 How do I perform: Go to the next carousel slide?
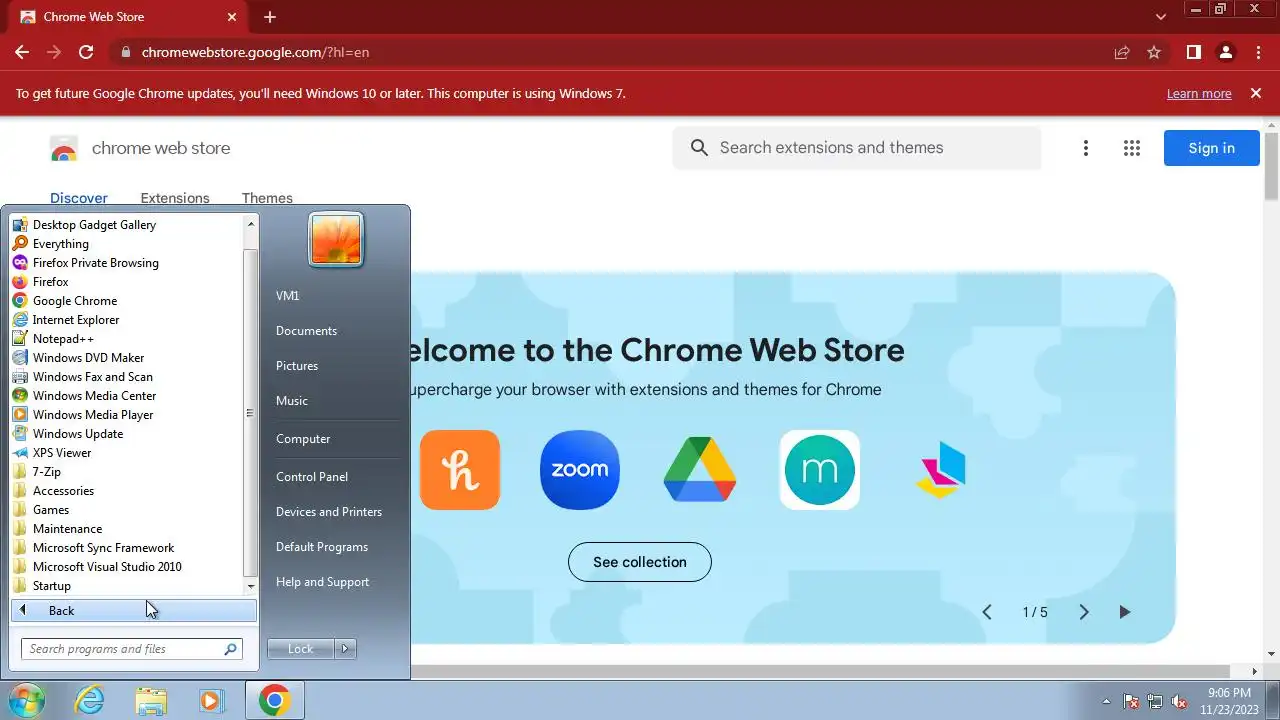click(1084, 612)
